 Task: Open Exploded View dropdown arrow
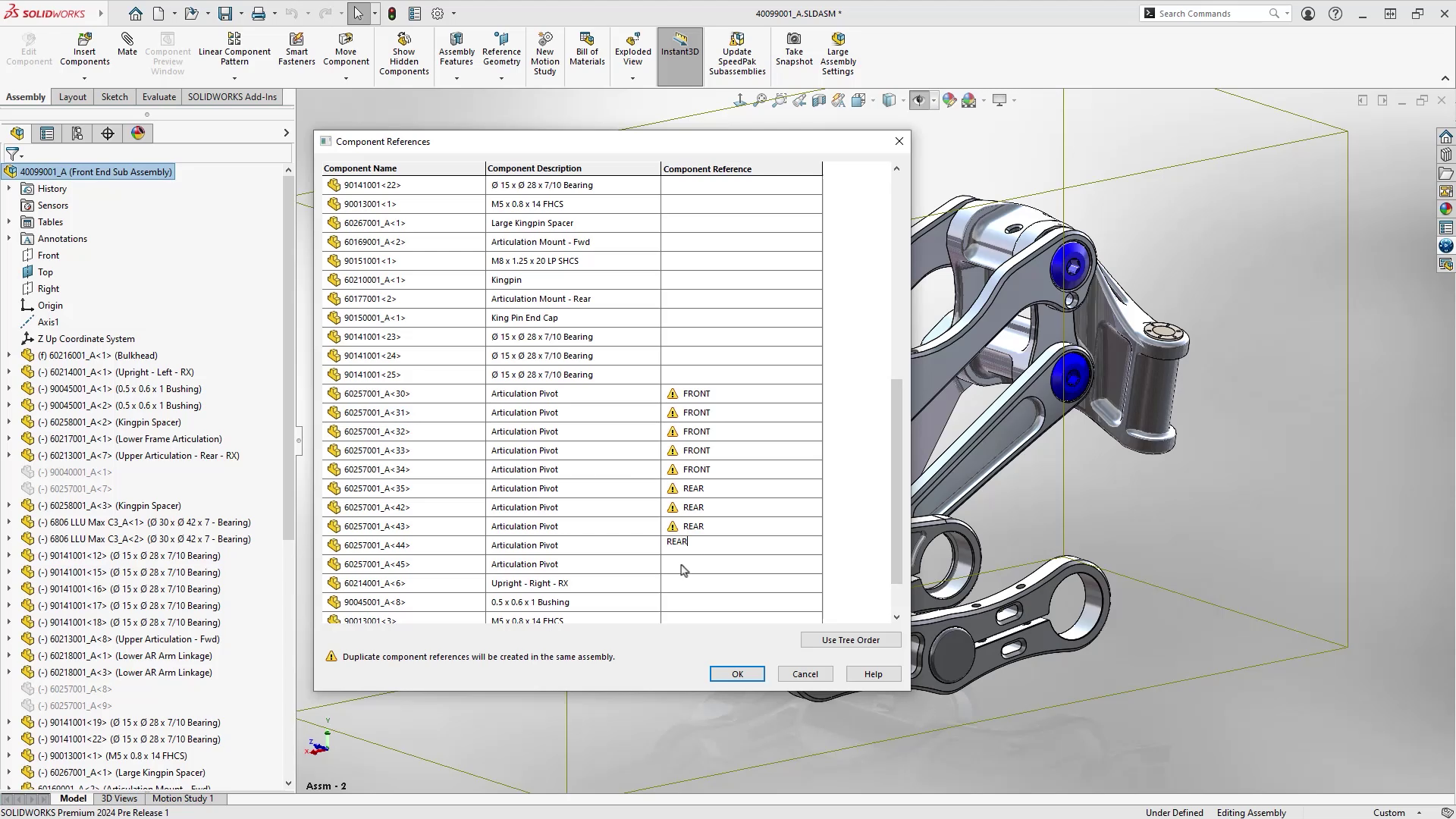[x=632, y=78]
